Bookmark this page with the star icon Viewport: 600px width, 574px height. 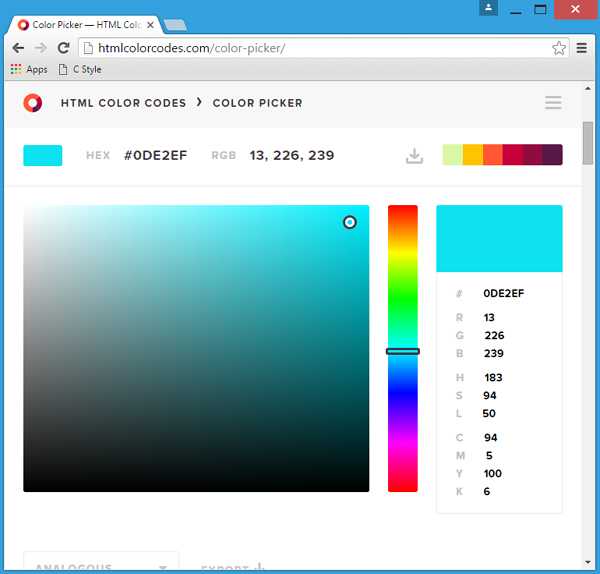coord(559,48)
